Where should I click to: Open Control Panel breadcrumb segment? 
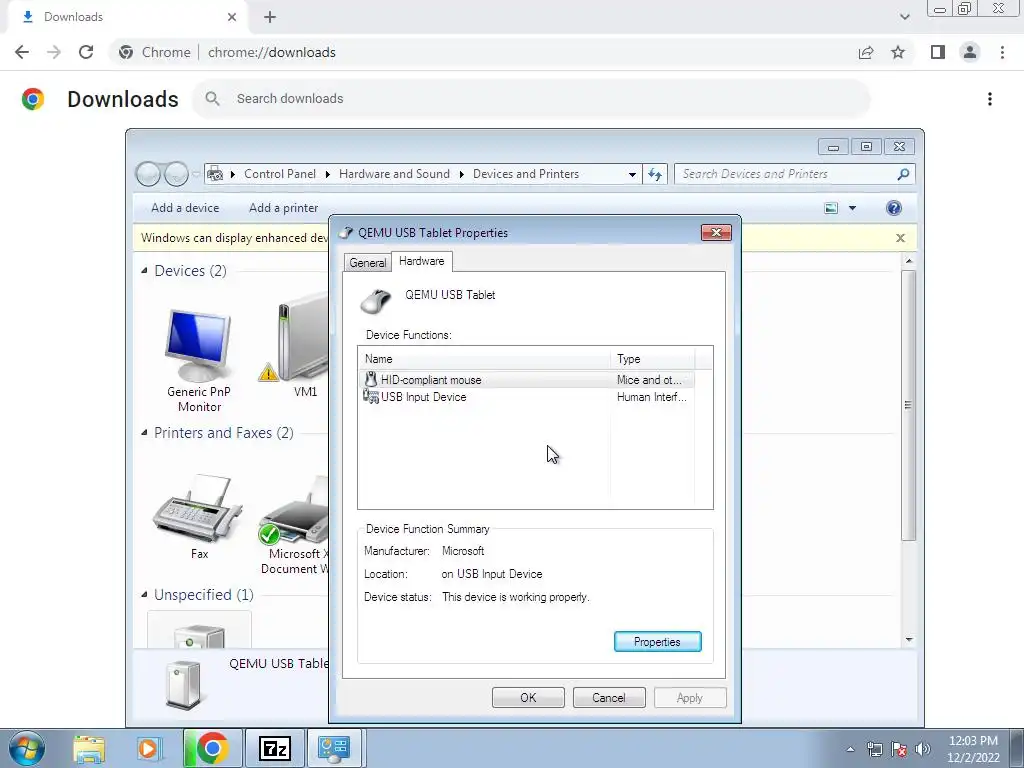280,174
